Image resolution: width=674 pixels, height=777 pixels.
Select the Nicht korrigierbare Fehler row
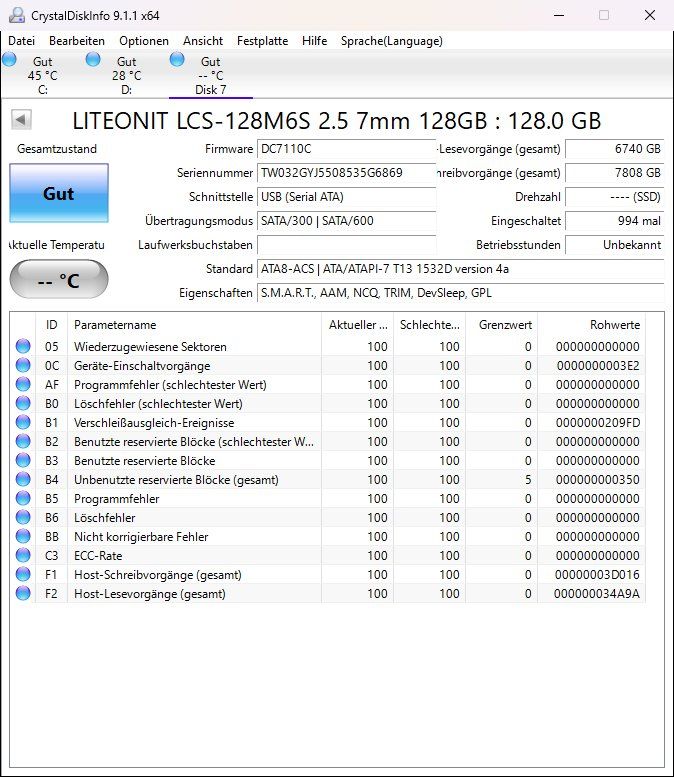pyautogui.click(x=328, y=537)
